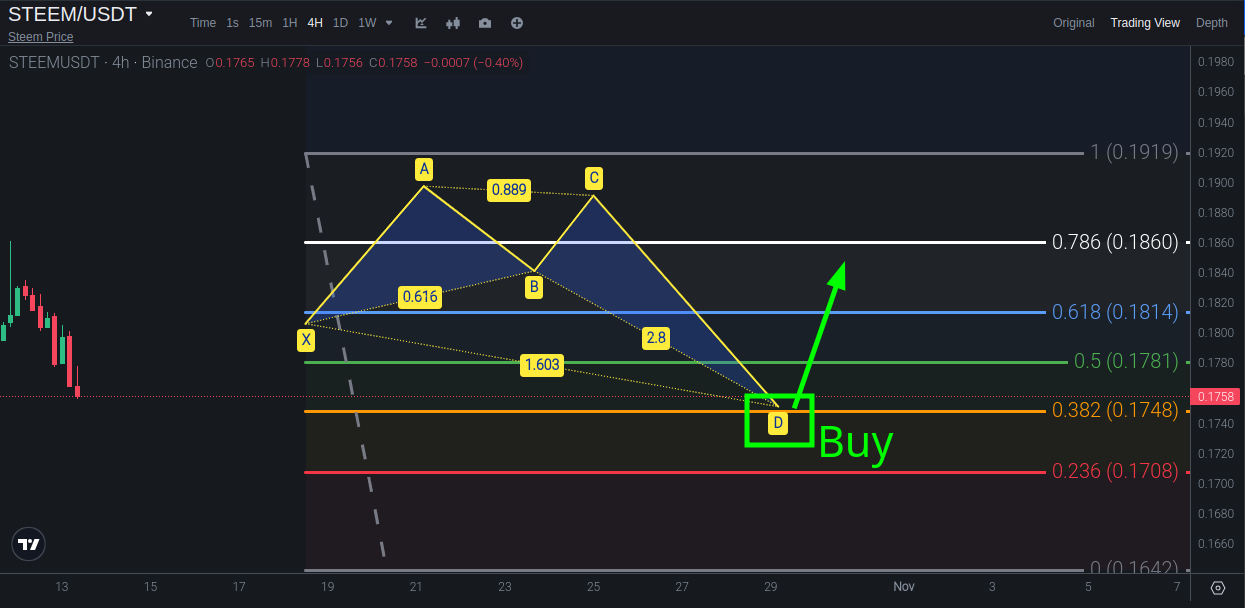Select the 4H interval

click(315, 23)
